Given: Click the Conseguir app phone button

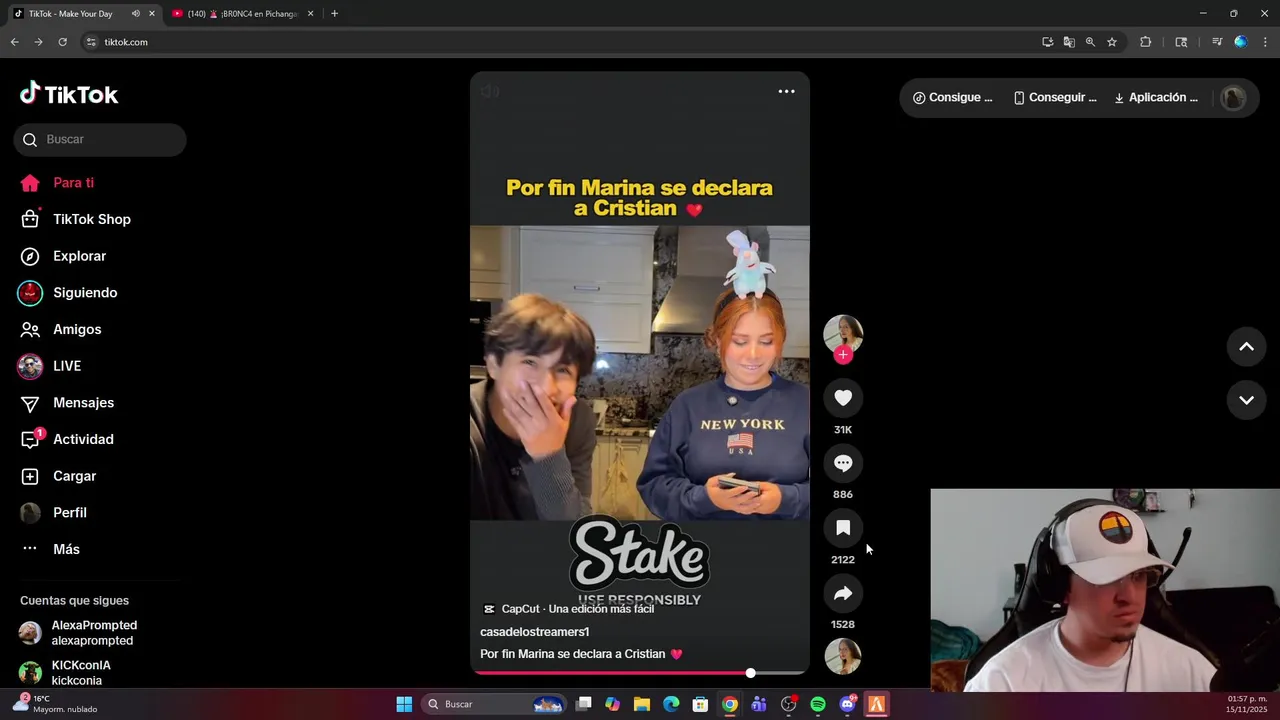Looking at the screenshot, I should [1055, 98].
